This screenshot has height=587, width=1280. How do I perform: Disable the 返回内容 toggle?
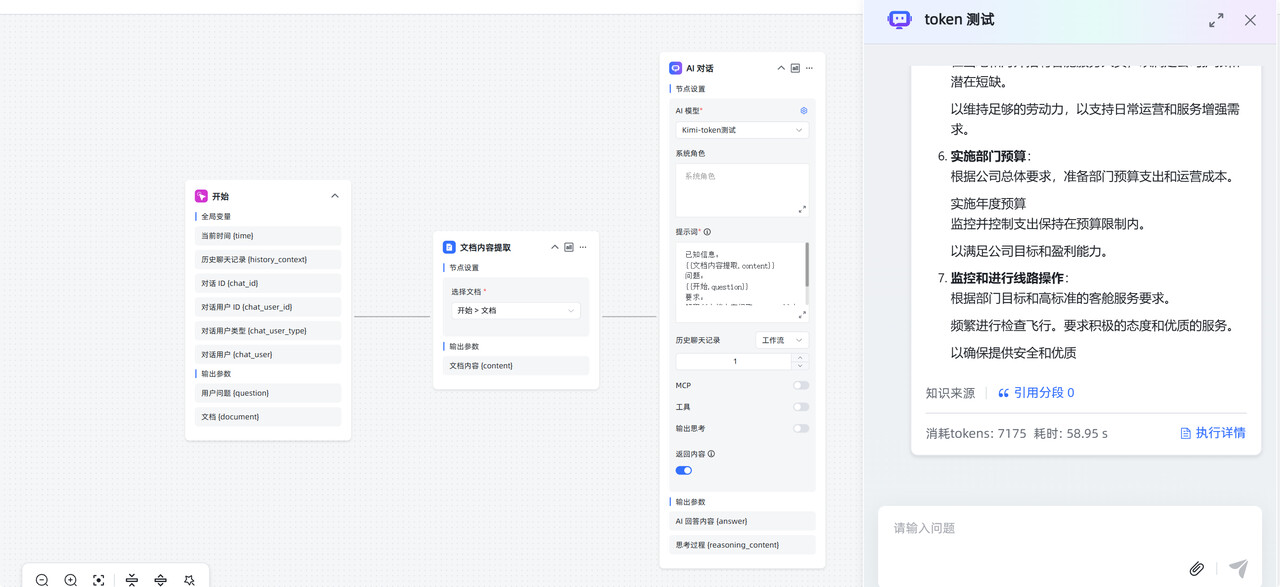(684, 470)
